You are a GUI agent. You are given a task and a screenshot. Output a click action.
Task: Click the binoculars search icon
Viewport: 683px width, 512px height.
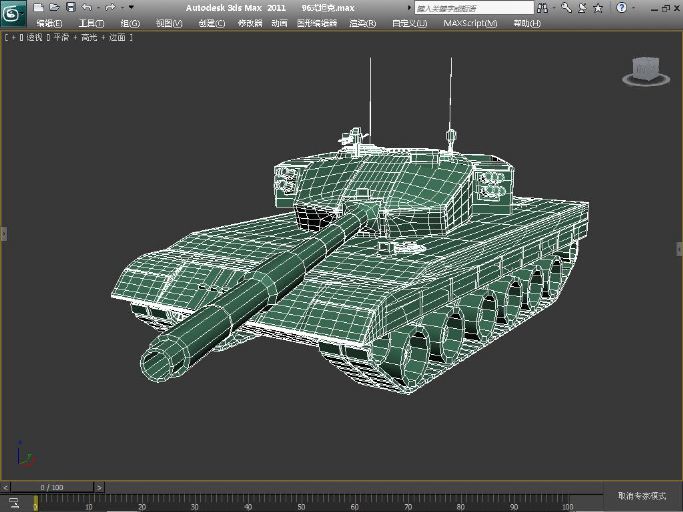click(542, 8)
